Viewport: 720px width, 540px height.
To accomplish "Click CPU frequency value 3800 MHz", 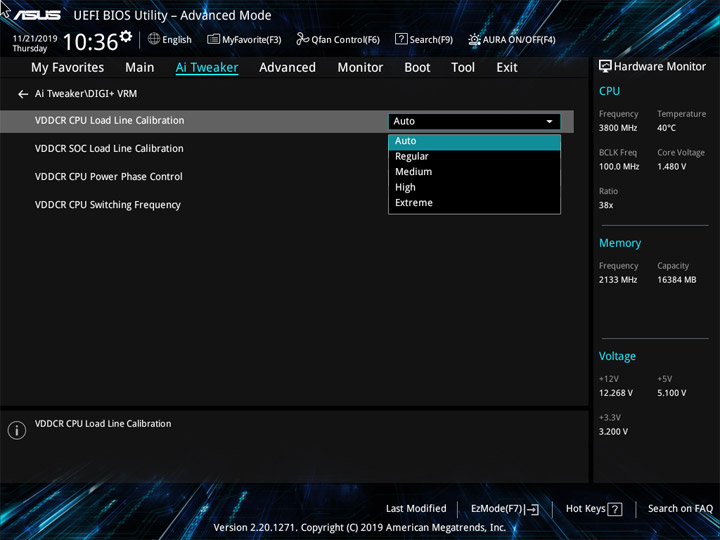I will pos(618,128).
